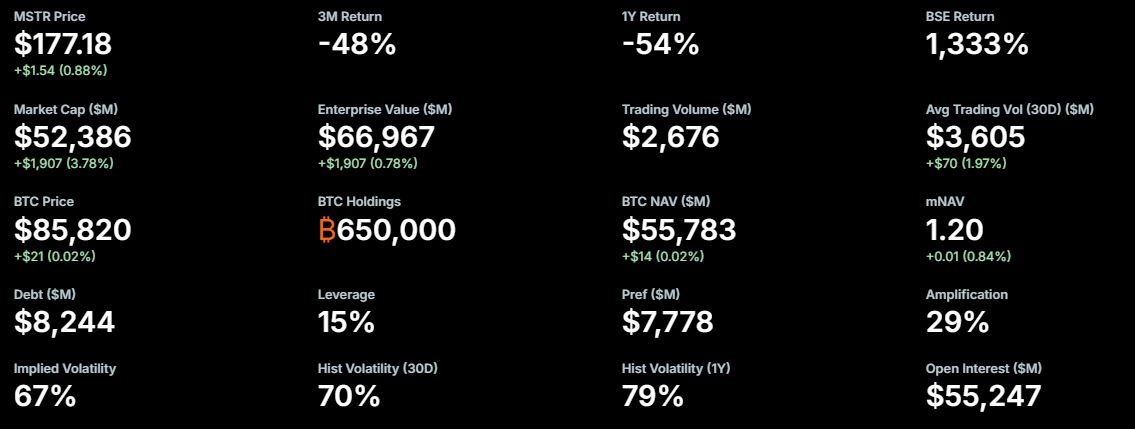Click the mNAV value 1.20
Screen dimensions: 1135x429
tap(954, 230)
